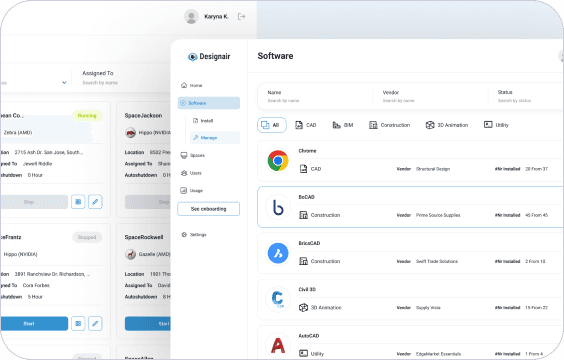Click the Construction icon in BricsCAD row
Screen dimensions: 564x360
304,261
